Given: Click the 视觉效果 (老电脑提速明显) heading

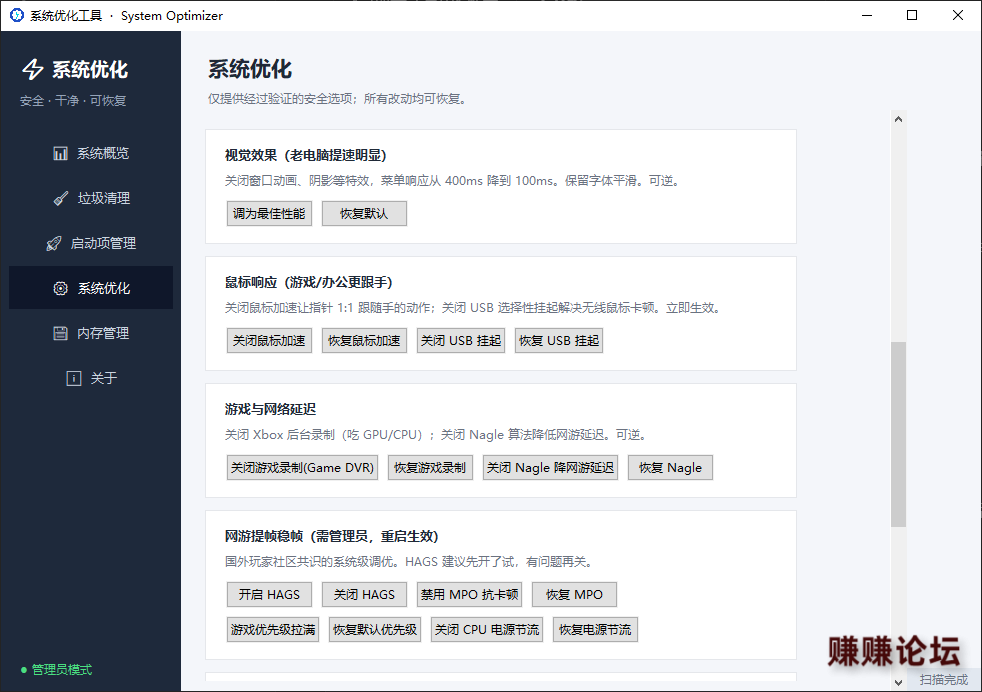Looking at the screenshot, I should point(306,155).
